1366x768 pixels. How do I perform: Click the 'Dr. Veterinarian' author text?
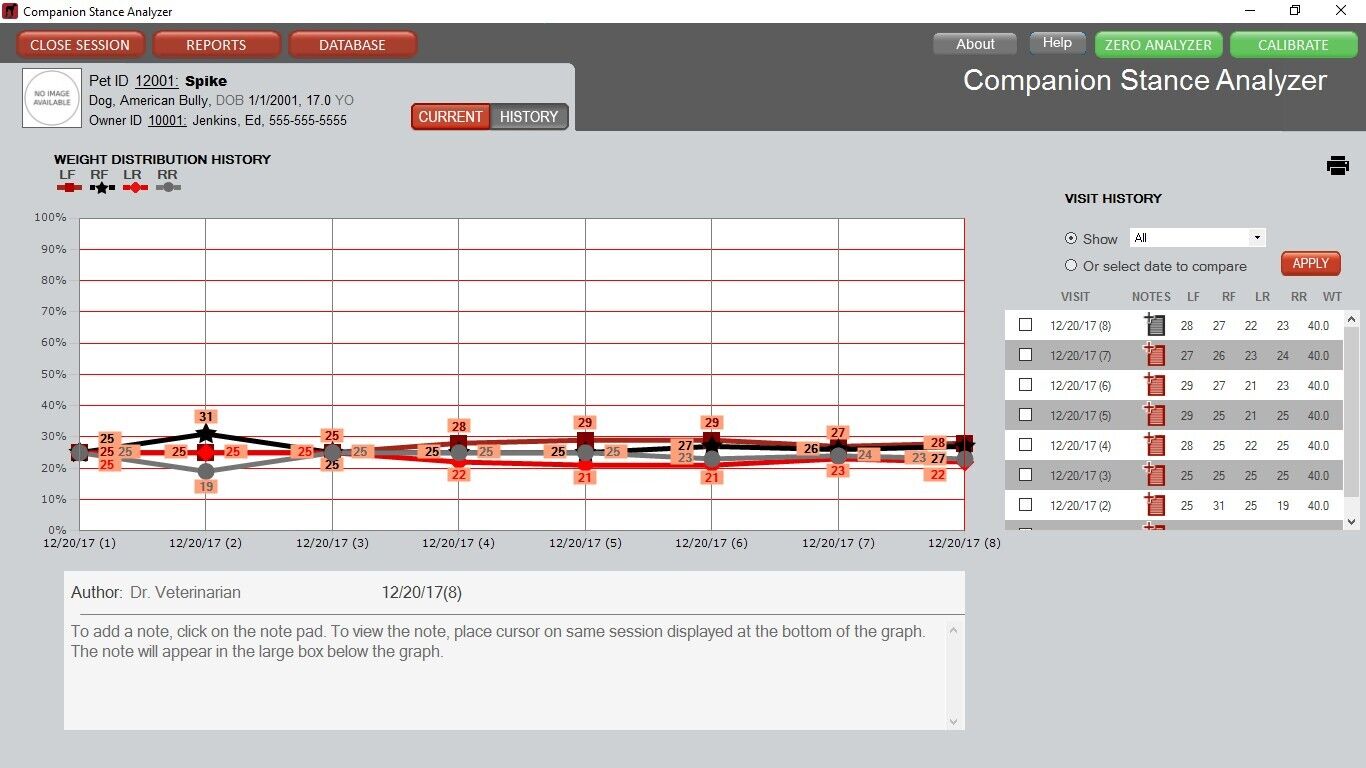coord(185,592)
